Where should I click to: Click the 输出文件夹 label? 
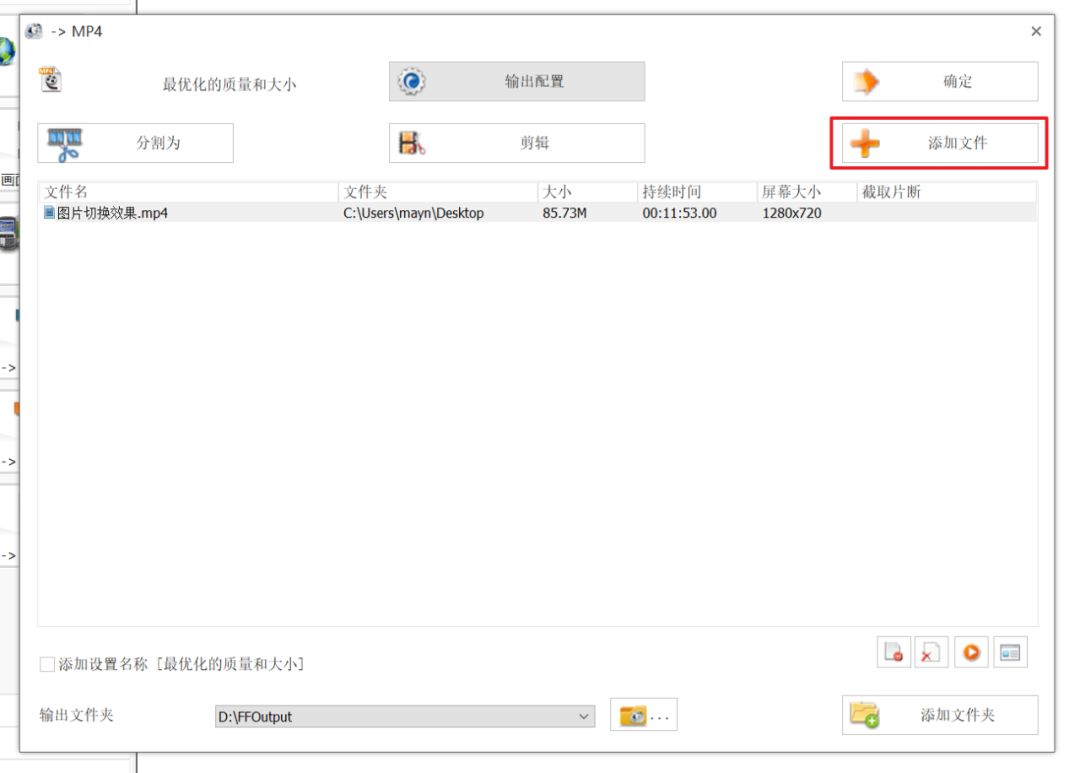point(76,714)
